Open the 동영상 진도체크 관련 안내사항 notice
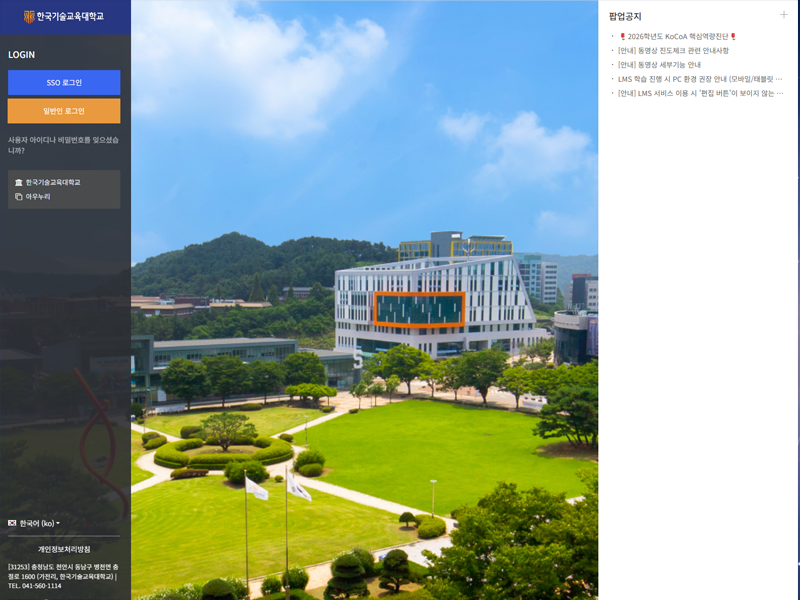This screenshot has width=800, height=600. coord(673,50)
